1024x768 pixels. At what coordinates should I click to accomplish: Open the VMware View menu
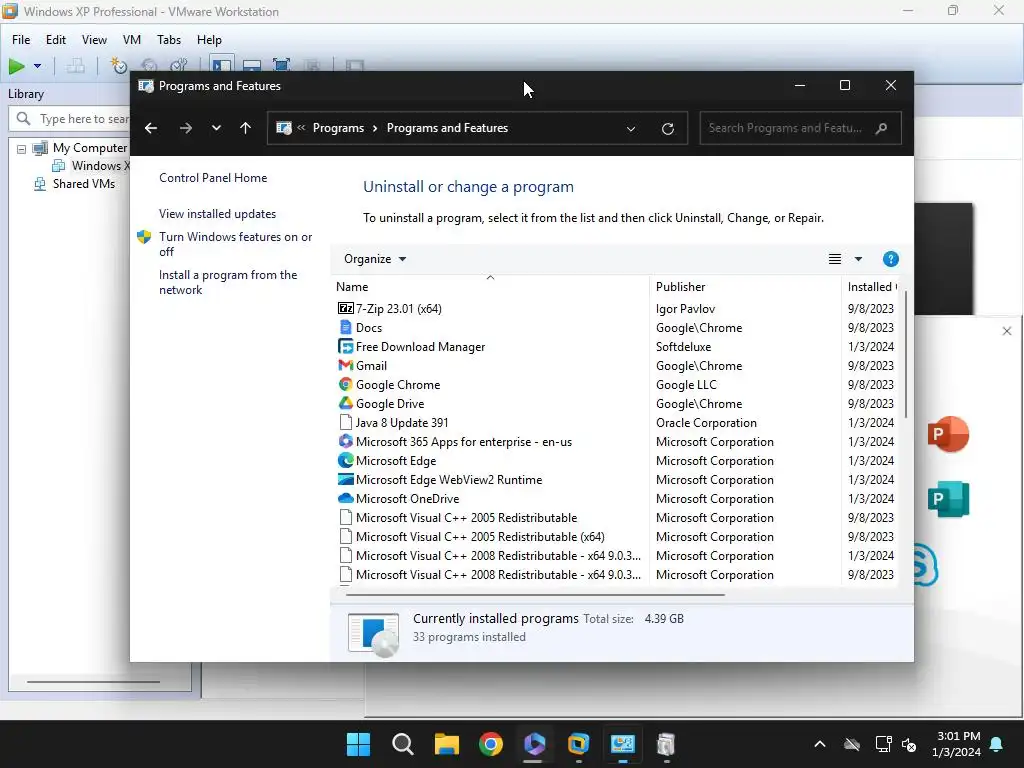click(x=94, y=40)
